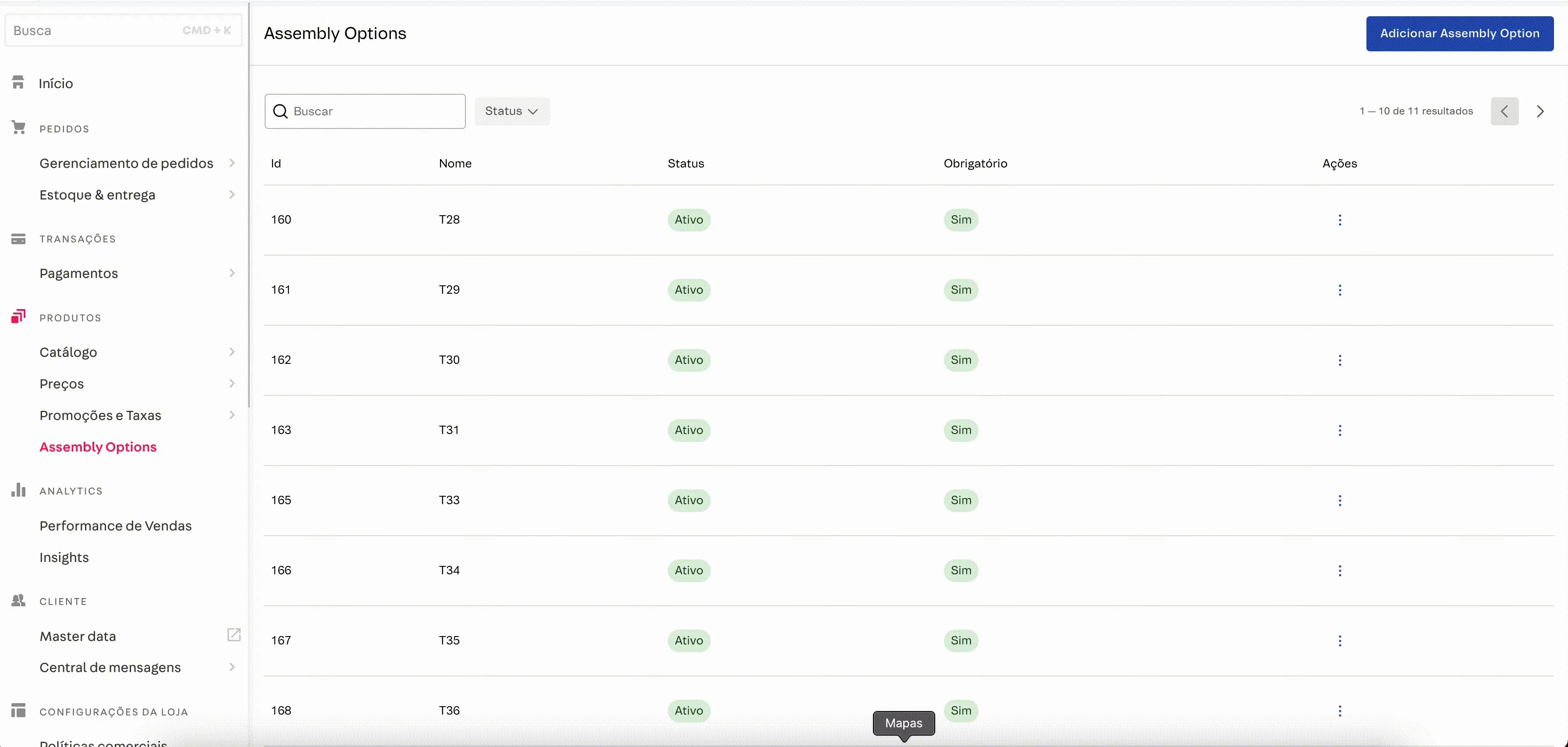Select Assembly Options in the sidebar

pos(98,446)
